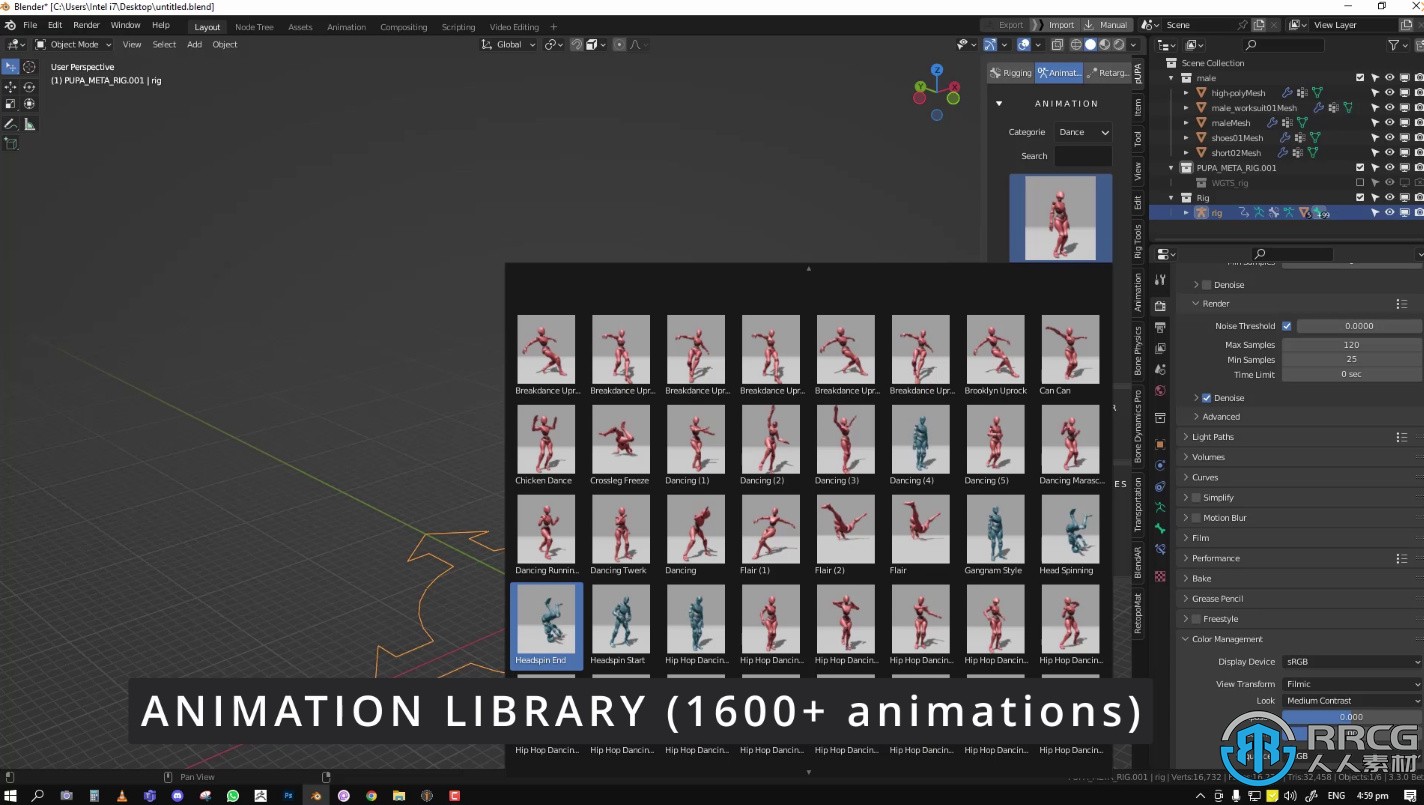Select the Move tool

click(10, 87)
